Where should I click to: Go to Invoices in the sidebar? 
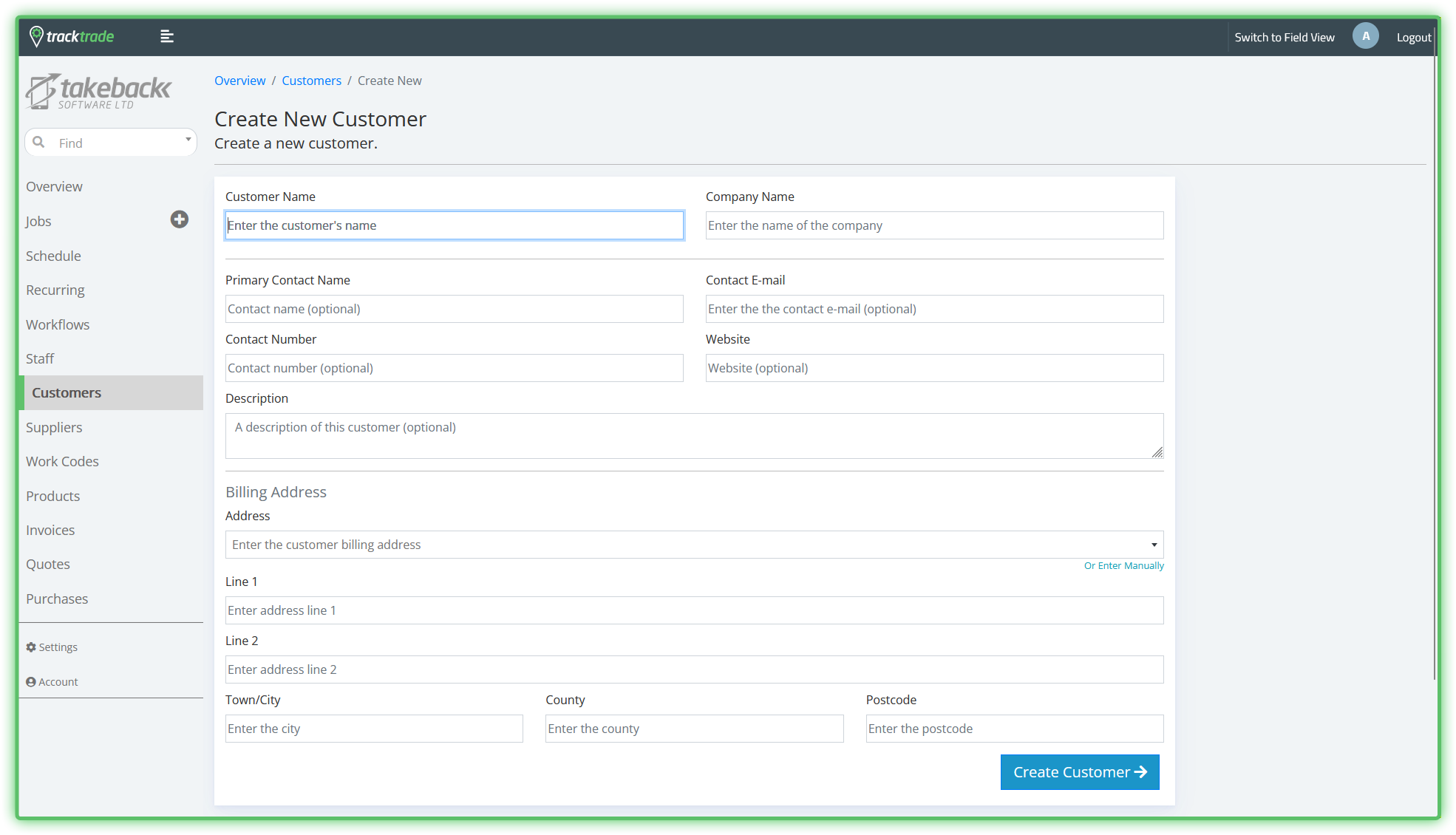50,530
